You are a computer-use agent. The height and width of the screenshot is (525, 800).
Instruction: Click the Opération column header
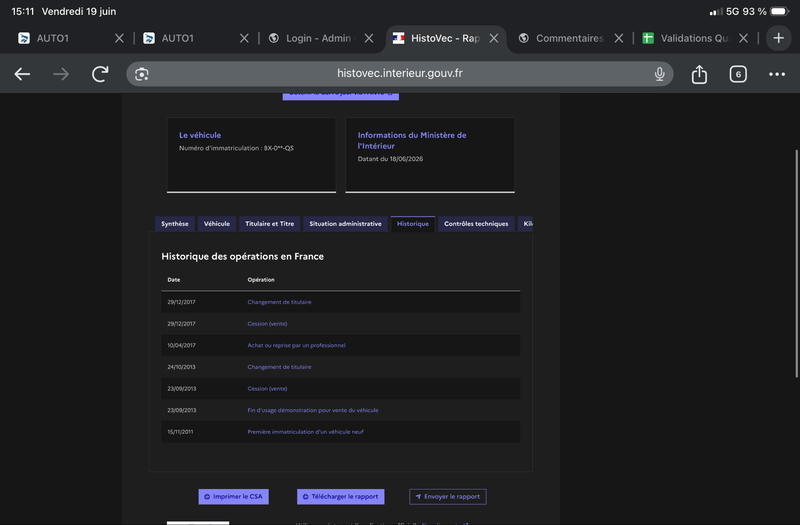click(x=261, y=280)
